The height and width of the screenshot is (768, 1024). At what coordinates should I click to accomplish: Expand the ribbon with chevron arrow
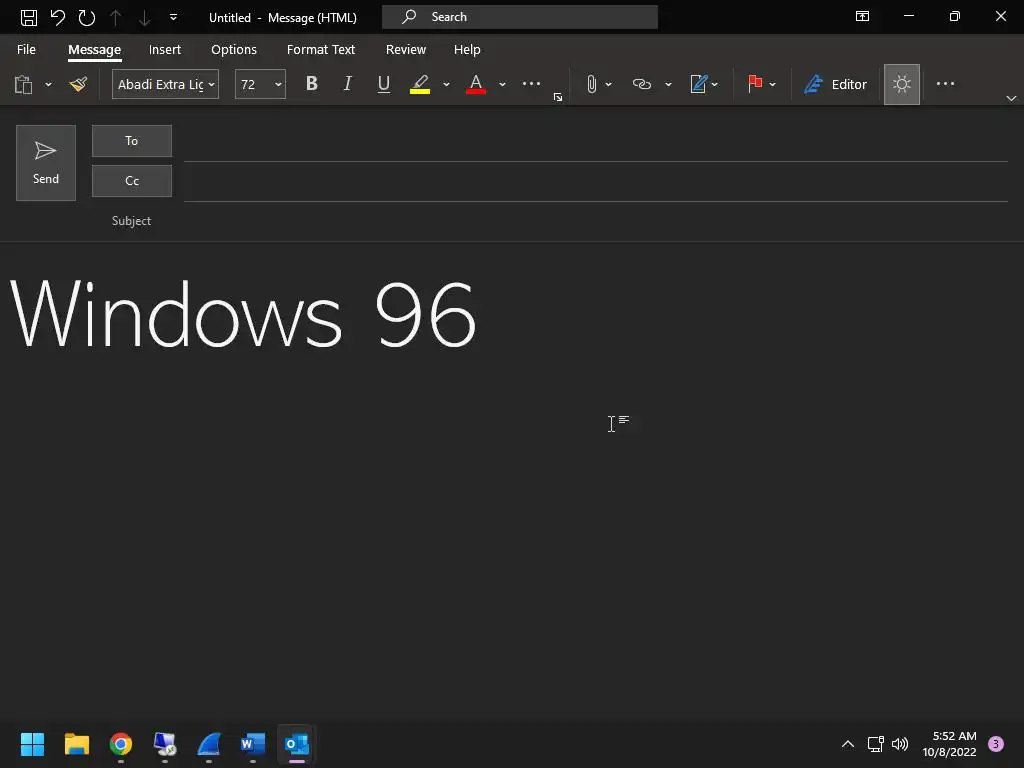click(1011, 98)
